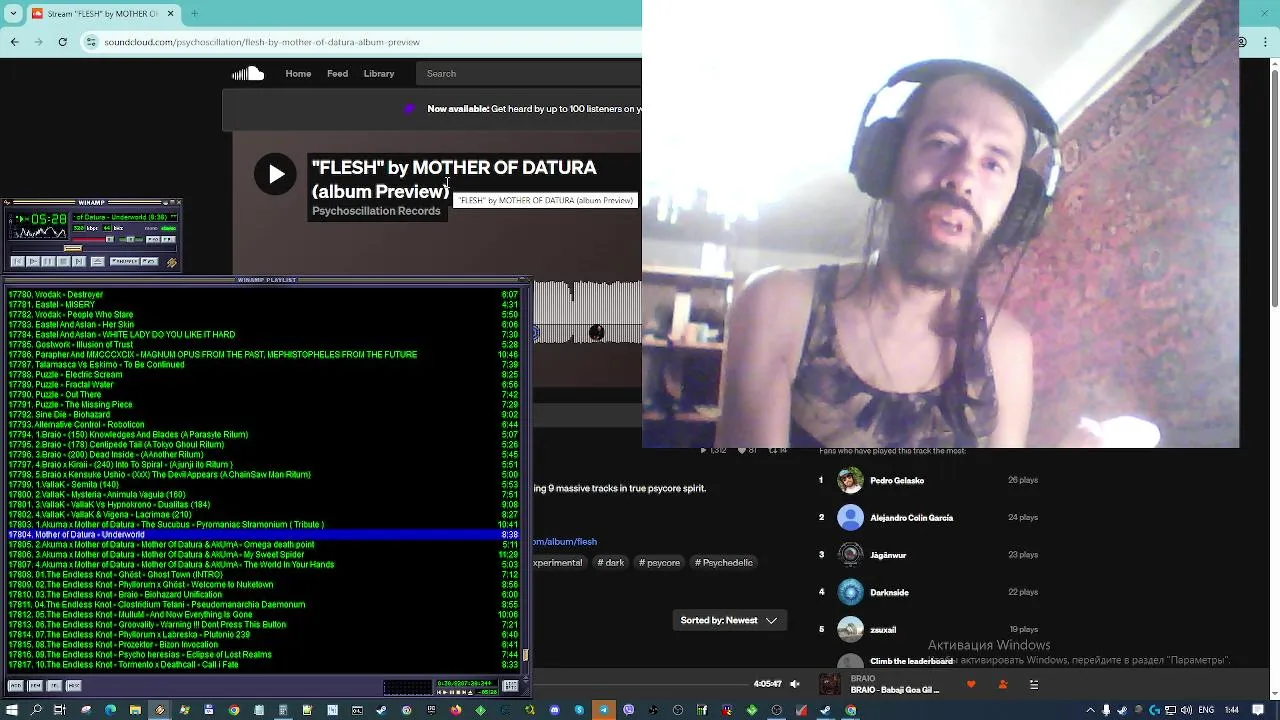Viewport: 1280px width, 720px height.
Task: Click Psychoscillation Records artist link
Action: [376, 211]
